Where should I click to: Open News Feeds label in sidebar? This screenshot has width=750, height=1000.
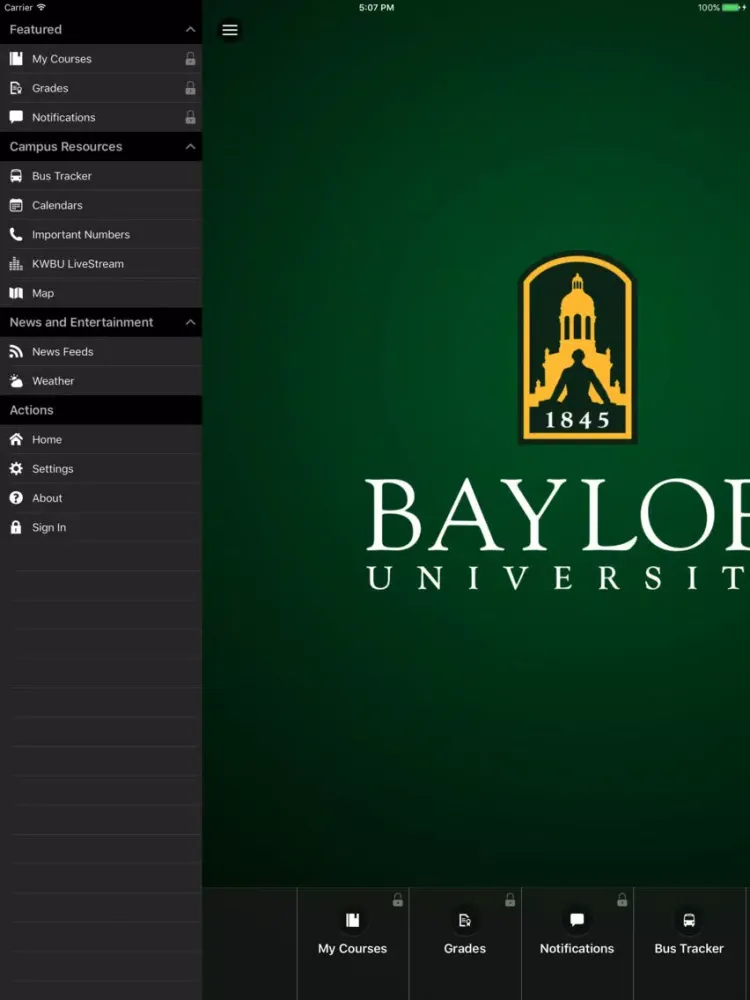(x=62, y=351)
